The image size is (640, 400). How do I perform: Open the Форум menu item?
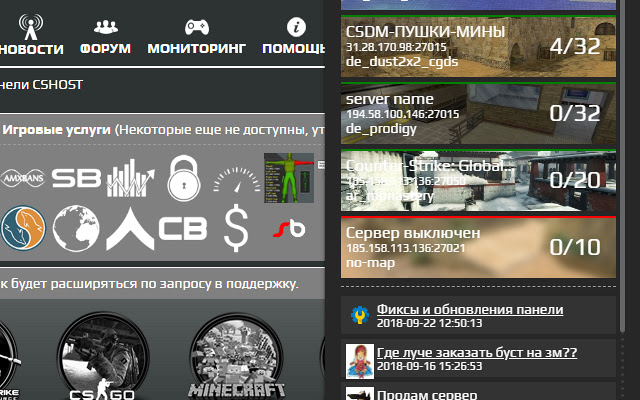(105, 37)
